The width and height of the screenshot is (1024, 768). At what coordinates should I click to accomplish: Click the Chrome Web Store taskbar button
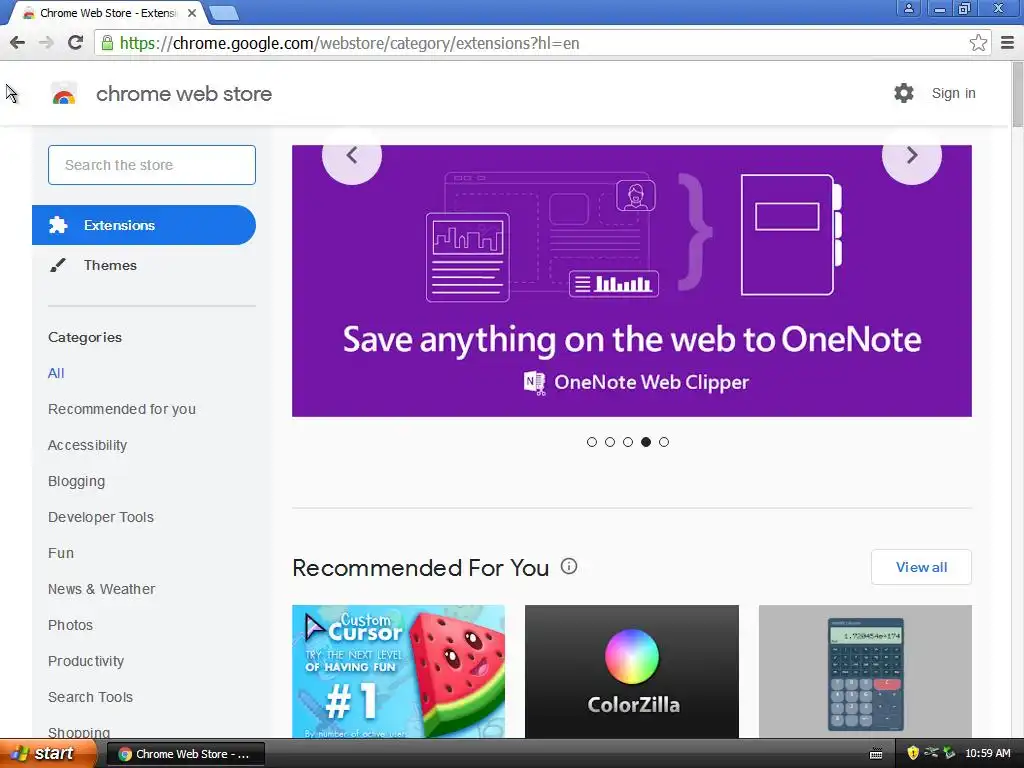click(185, 754)
